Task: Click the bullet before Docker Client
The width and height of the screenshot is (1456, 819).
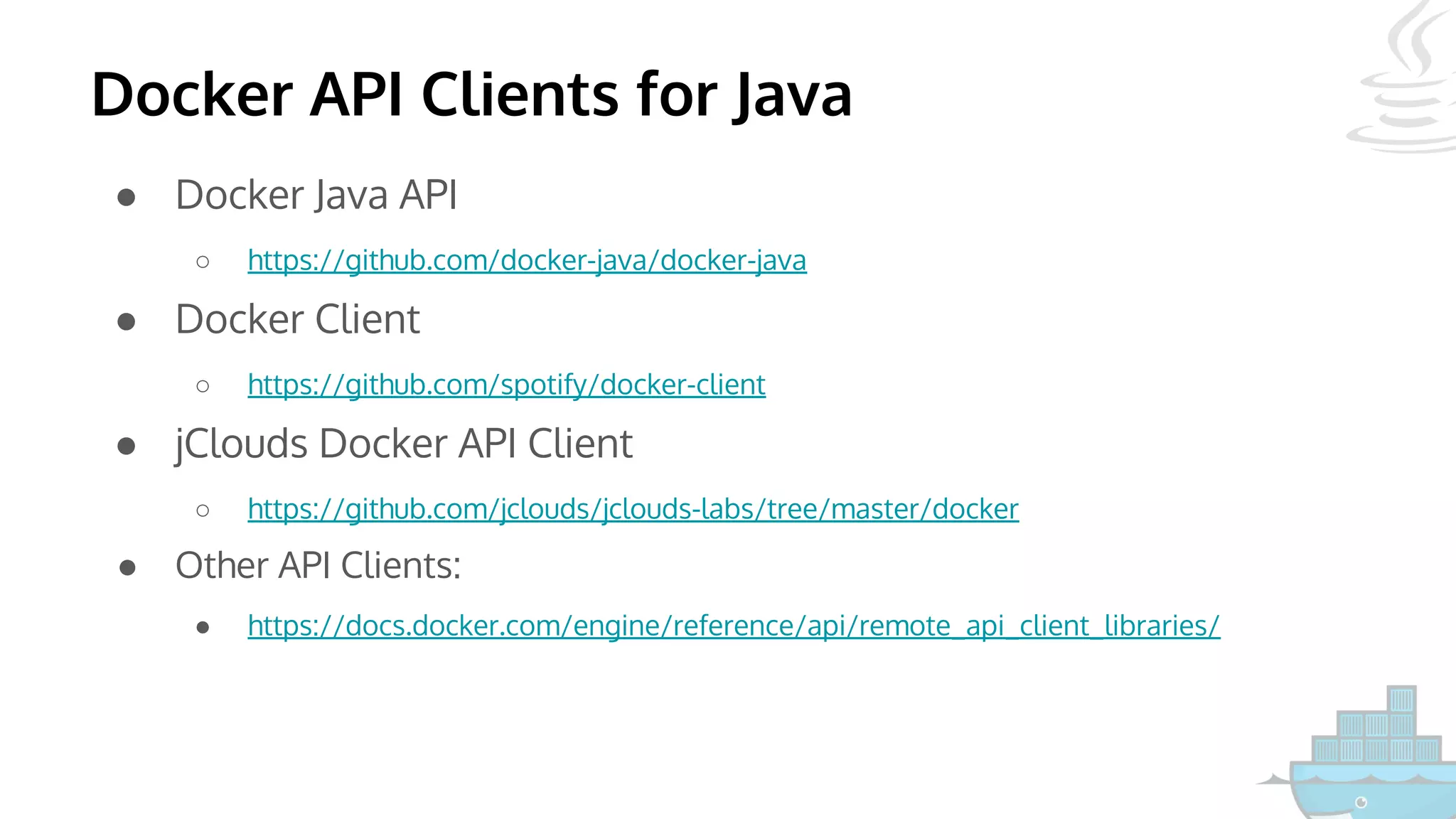Action: [x=127, y=322]
